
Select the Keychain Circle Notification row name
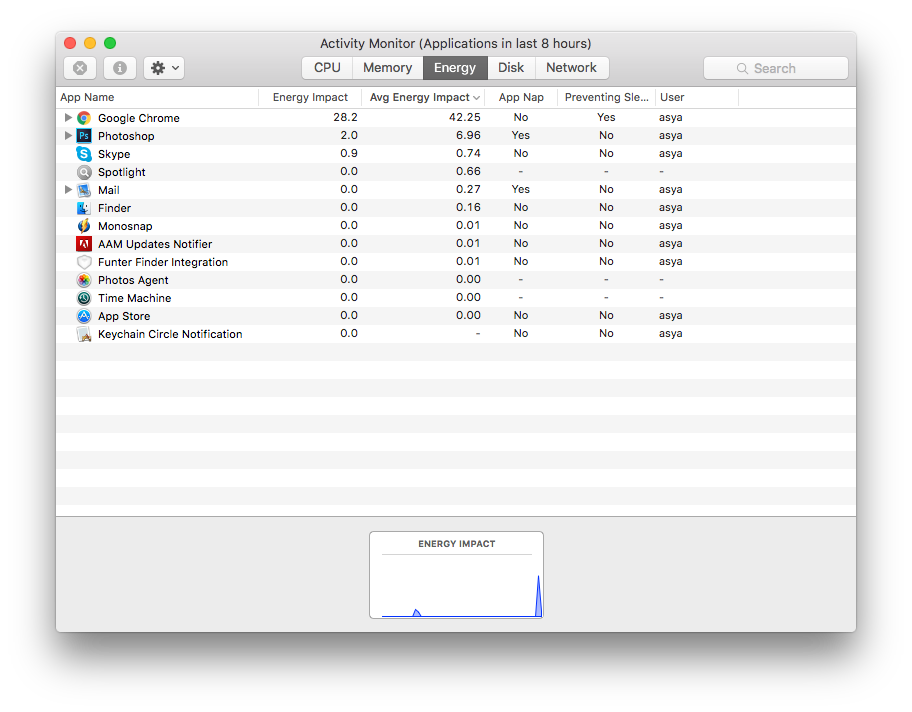170,334
